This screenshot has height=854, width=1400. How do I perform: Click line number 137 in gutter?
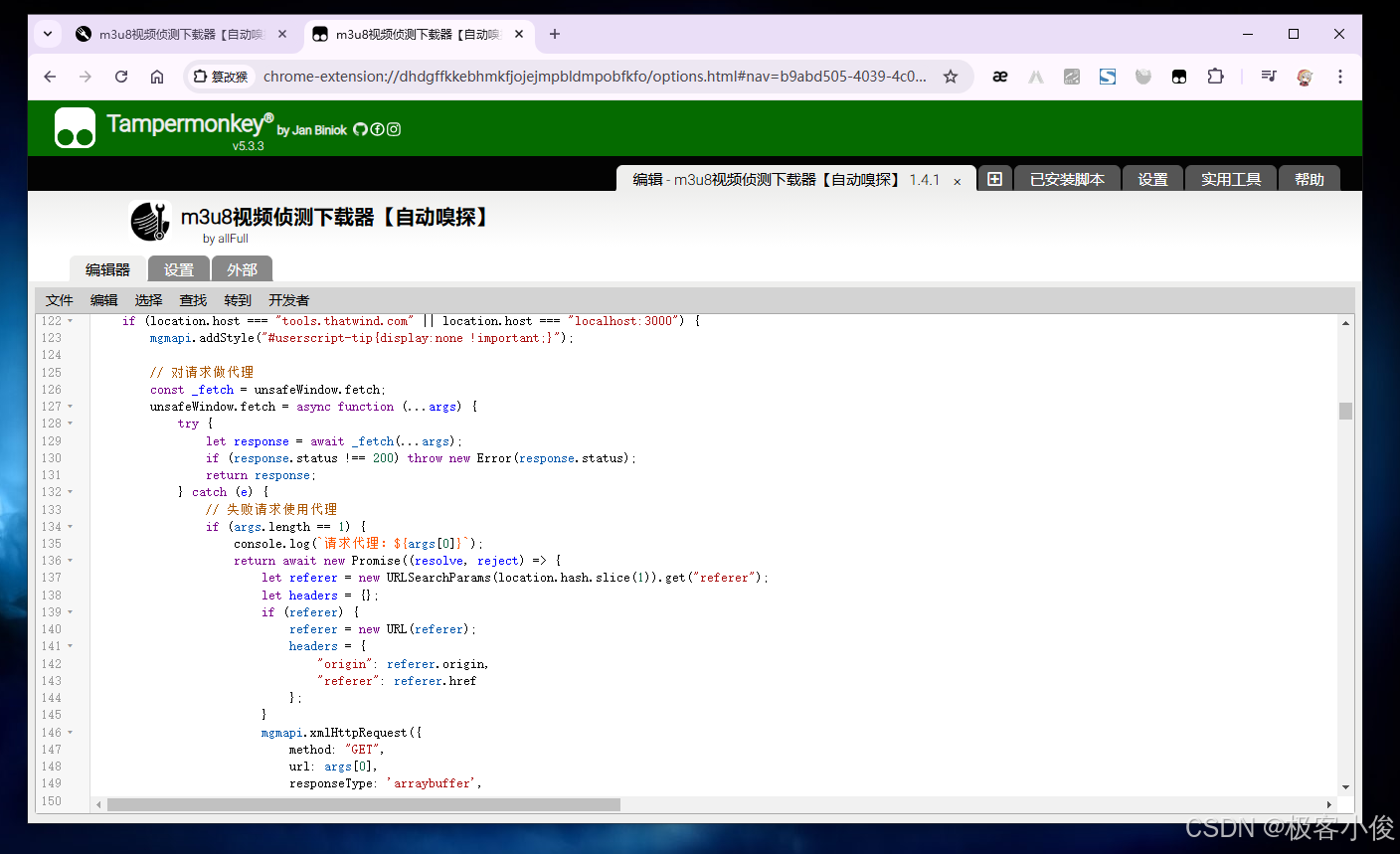click(52, 578)
